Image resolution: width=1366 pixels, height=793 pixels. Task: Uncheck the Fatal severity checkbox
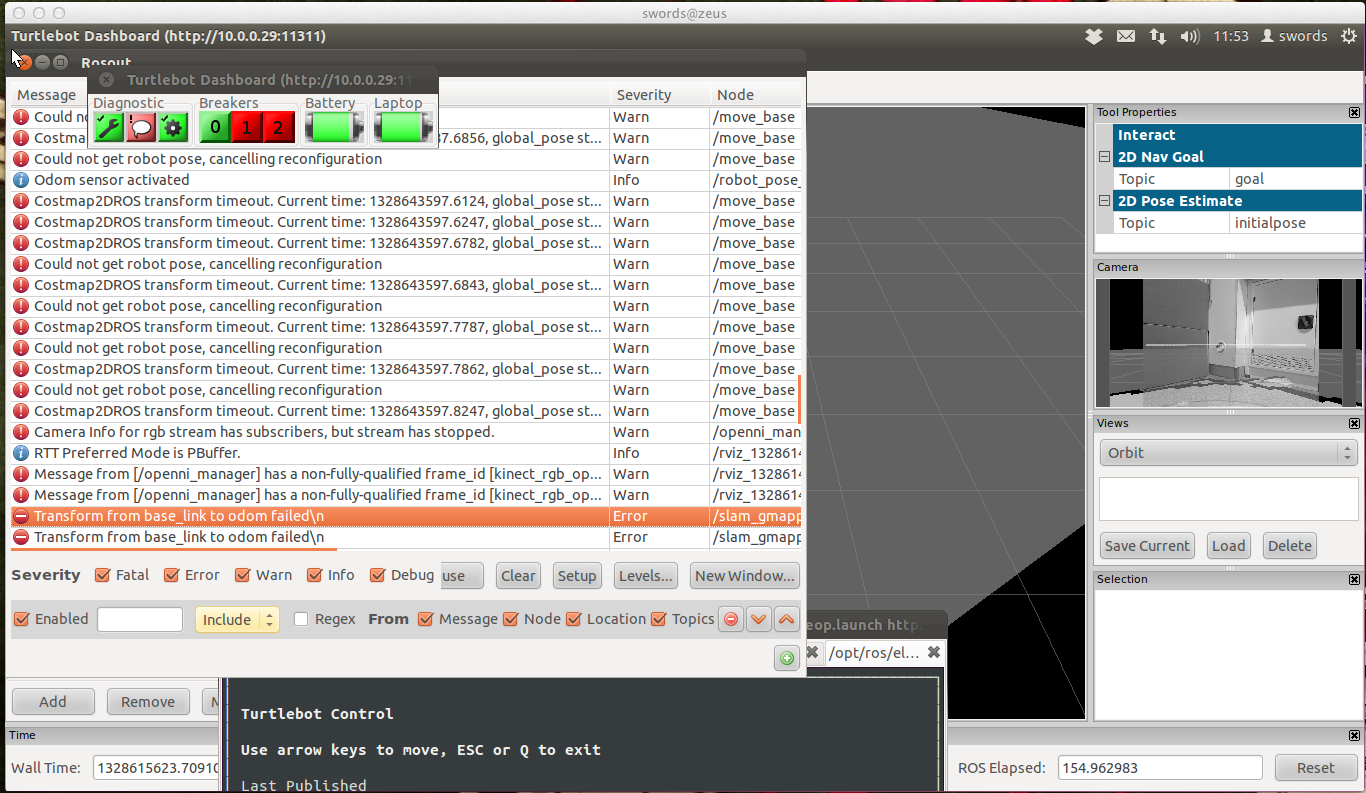point(102,575)
